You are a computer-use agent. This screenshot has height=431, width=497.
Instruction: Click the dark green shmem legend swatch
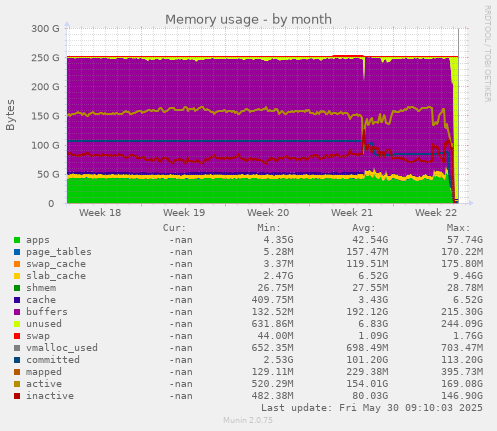point(17,288)
